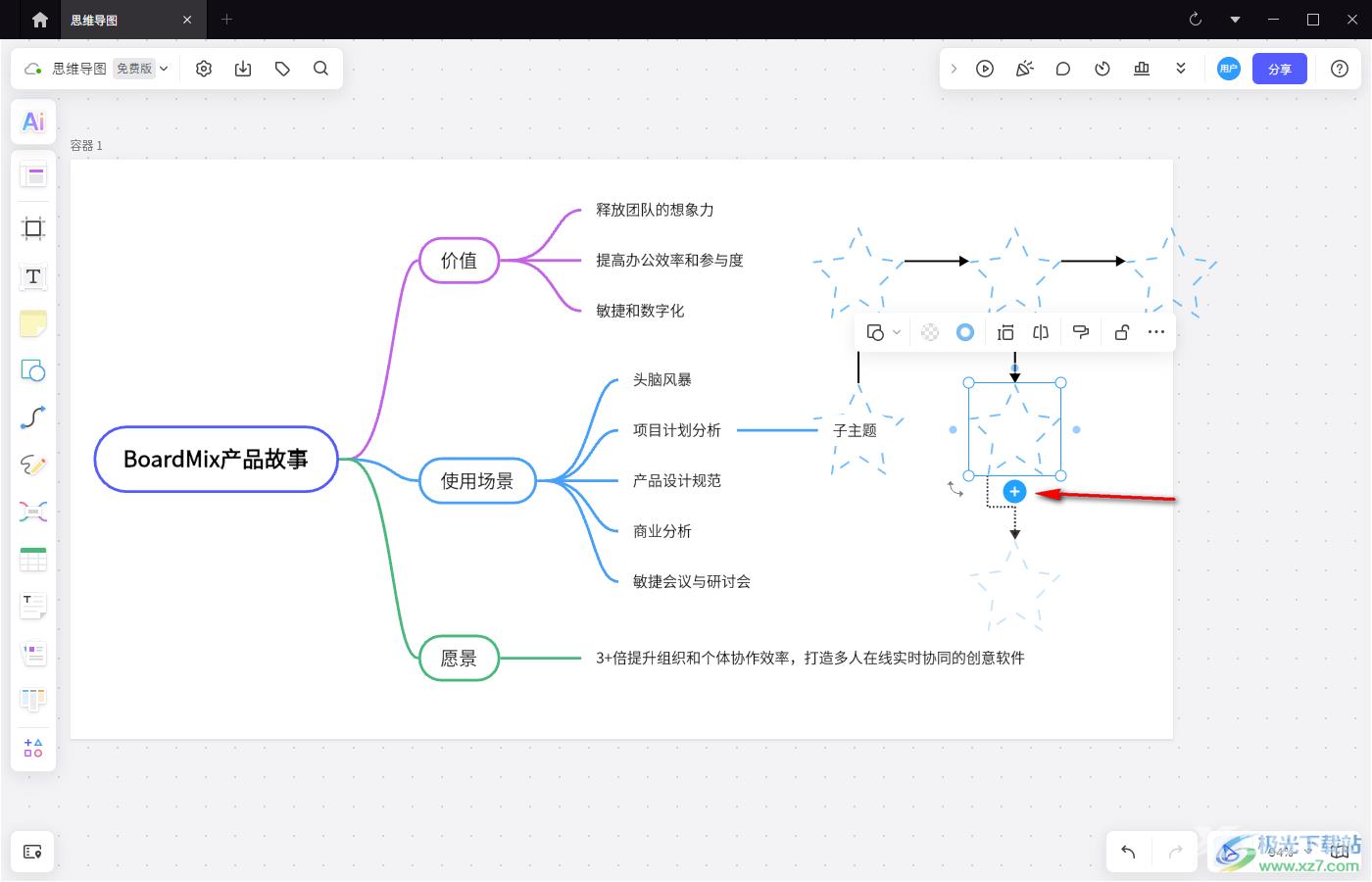Image resolution: width=1372 pixels, height=882 pixels.
Task: Open the fill color swatch
Action: pos(930,332)
